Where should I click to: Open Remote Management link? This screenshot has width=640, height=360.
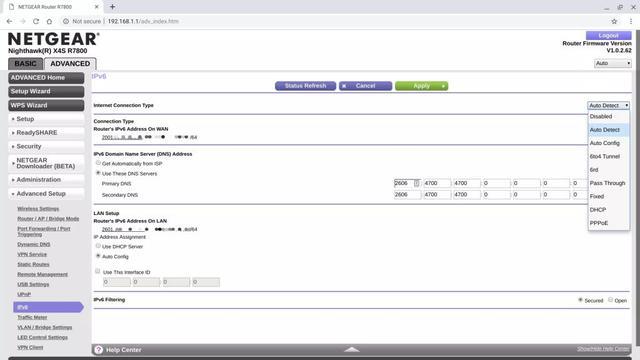click(42, 274)
